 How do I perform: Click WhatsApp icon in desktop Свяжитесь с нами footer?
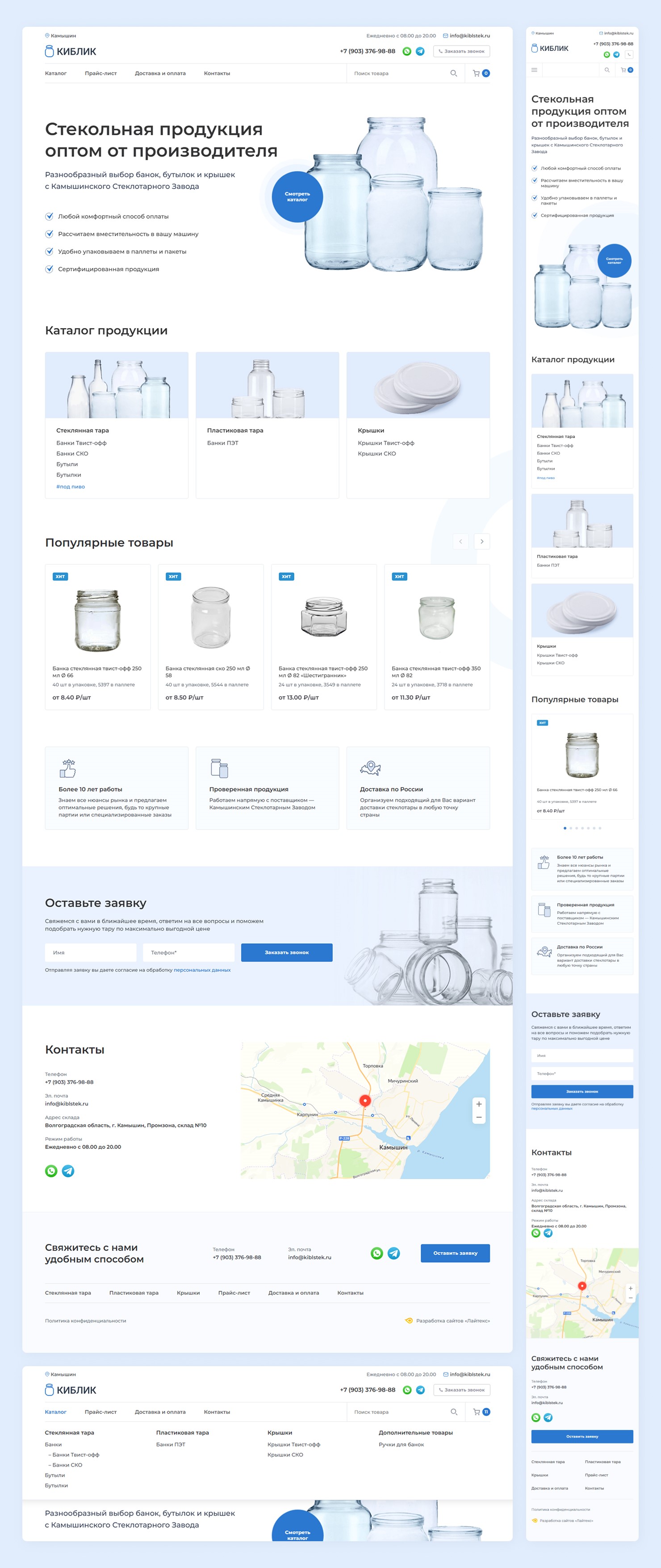[377, 1253]
